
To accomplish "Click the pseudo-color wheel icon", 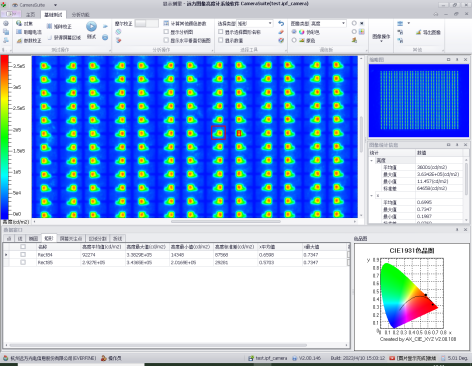I will (301, 32).
